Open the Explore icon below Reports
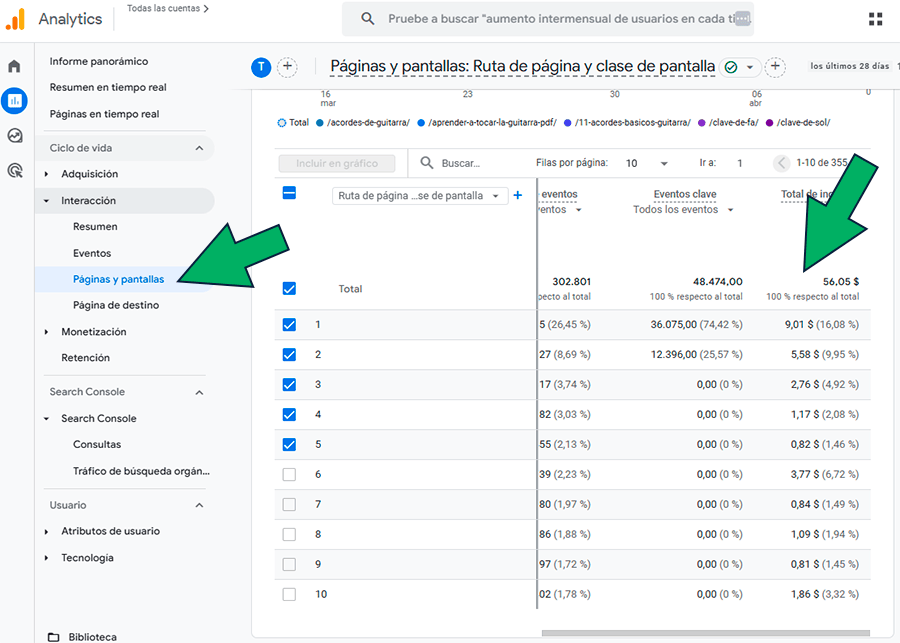 [x=13, y=136]
